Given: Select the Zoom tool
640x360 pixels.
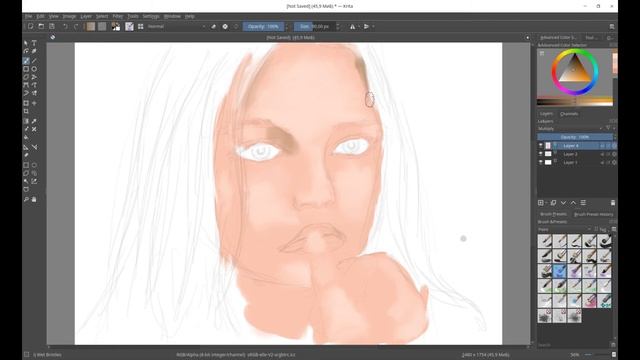Looking at the screenshot, I should click(26, 200).
